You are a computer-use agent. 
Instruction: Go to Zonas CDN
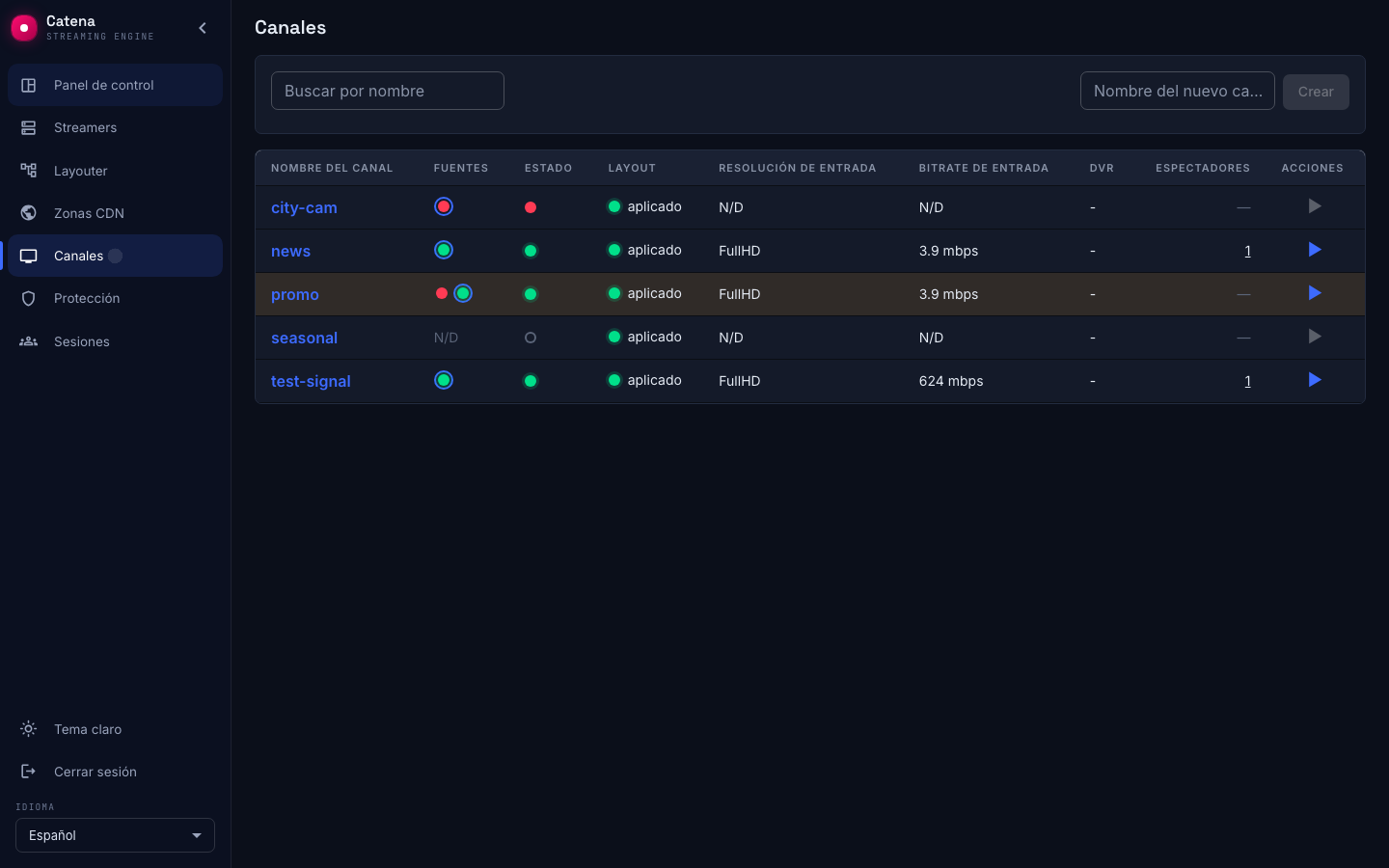[115, 213]
